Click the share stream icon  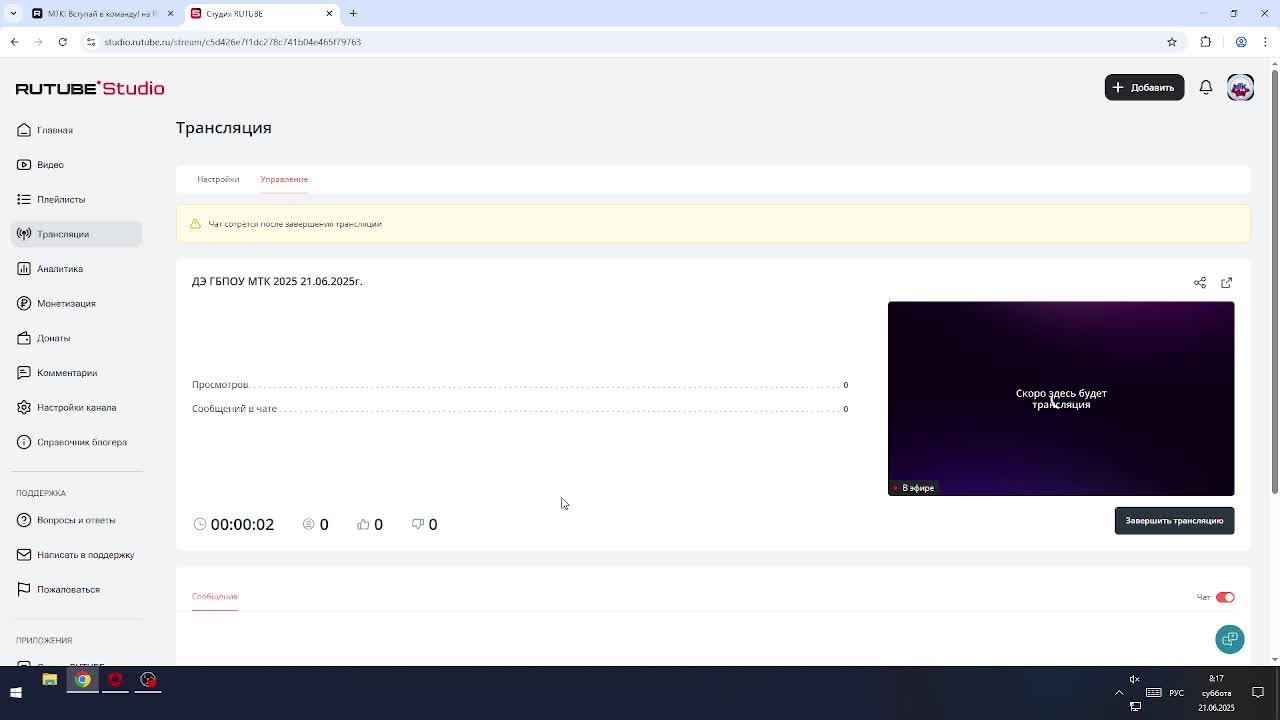pos(1200,283)
